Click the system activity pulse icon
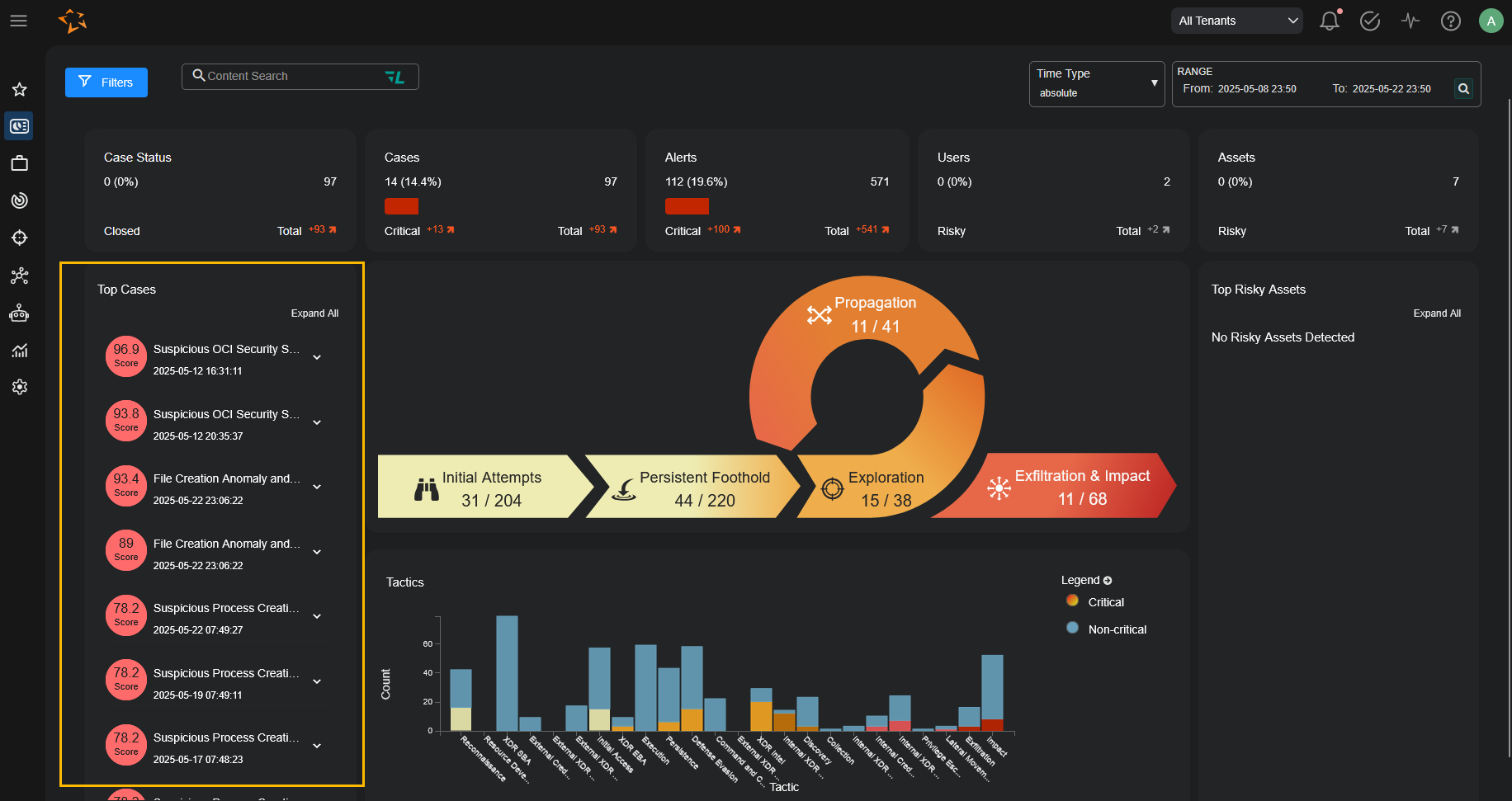This screenshot has width=1512, height=801. [1410, 21]
